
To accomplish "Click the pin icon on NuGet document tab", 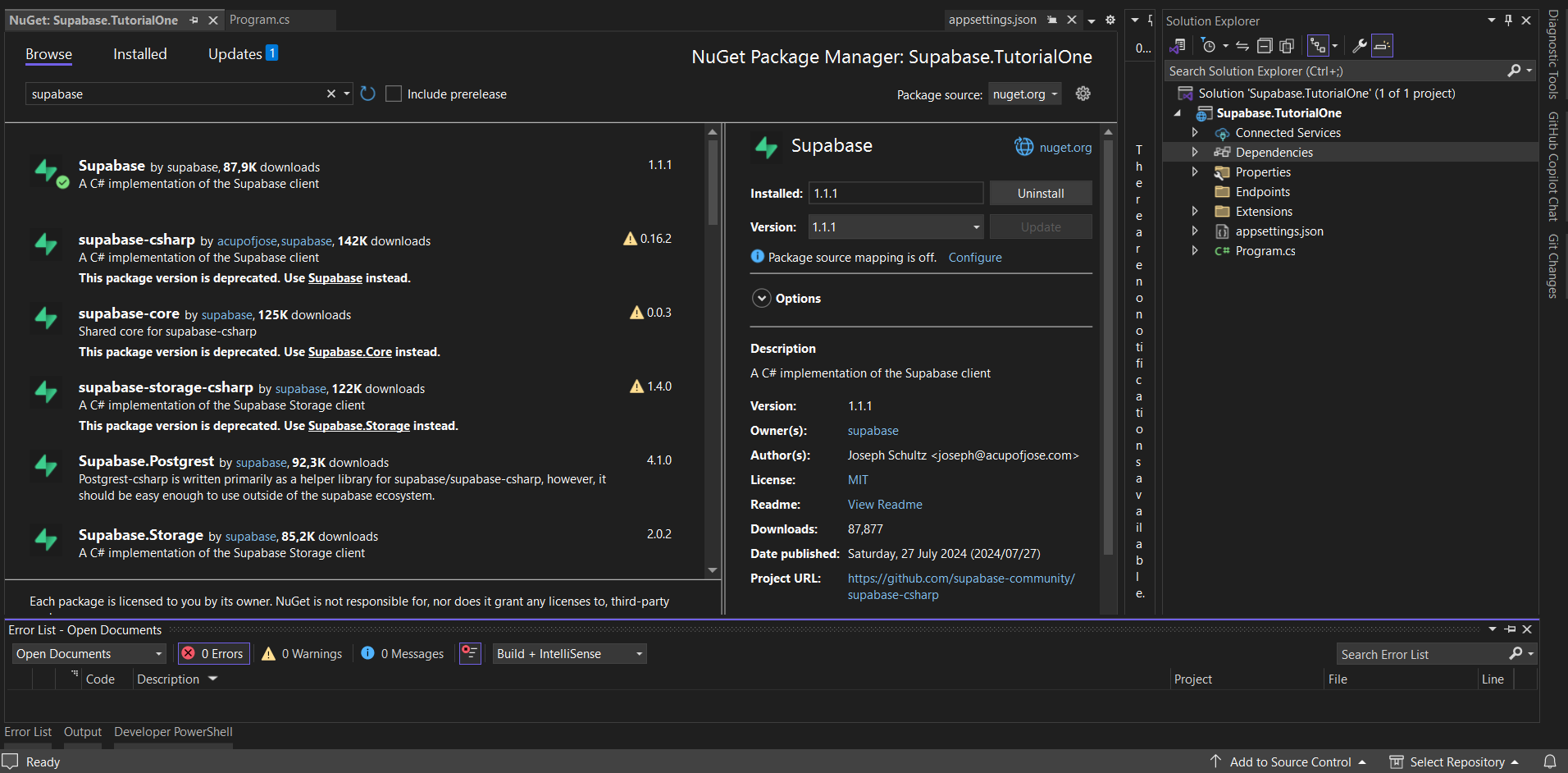I will click(194, 20).
